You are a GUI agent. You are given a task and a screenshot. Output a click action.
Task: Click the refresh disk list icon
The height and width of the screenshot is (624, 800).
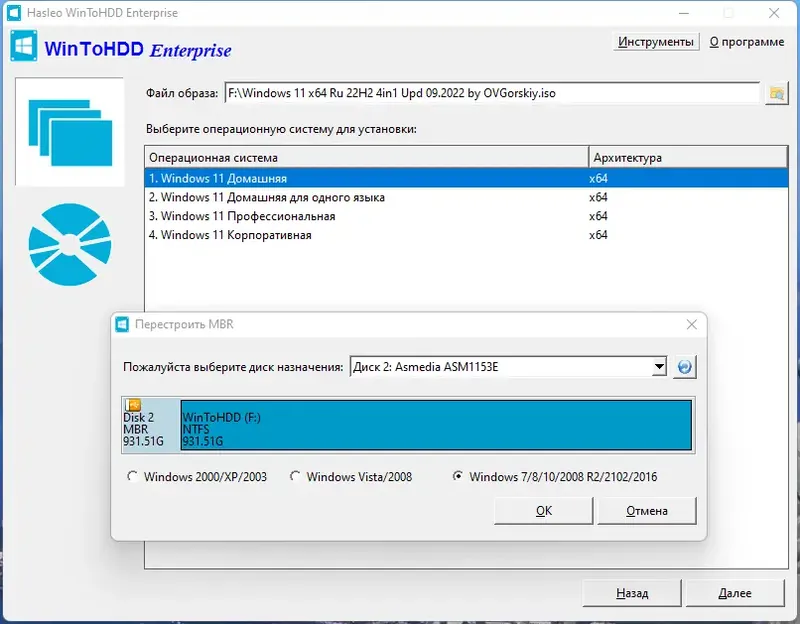[684, 367]
